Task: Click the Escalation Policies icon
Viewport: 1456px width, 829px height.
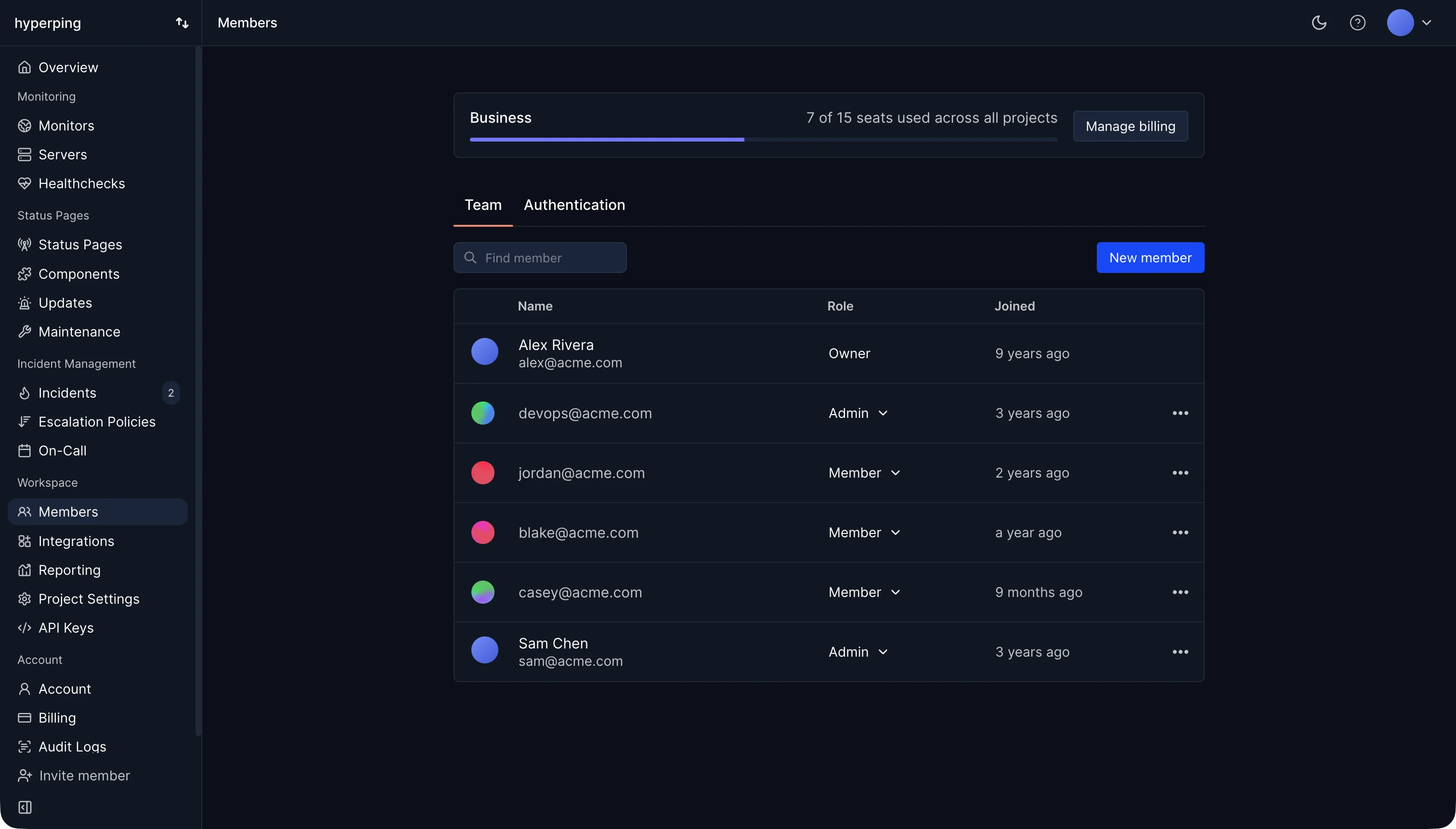Action: click(x=25, y=421)
